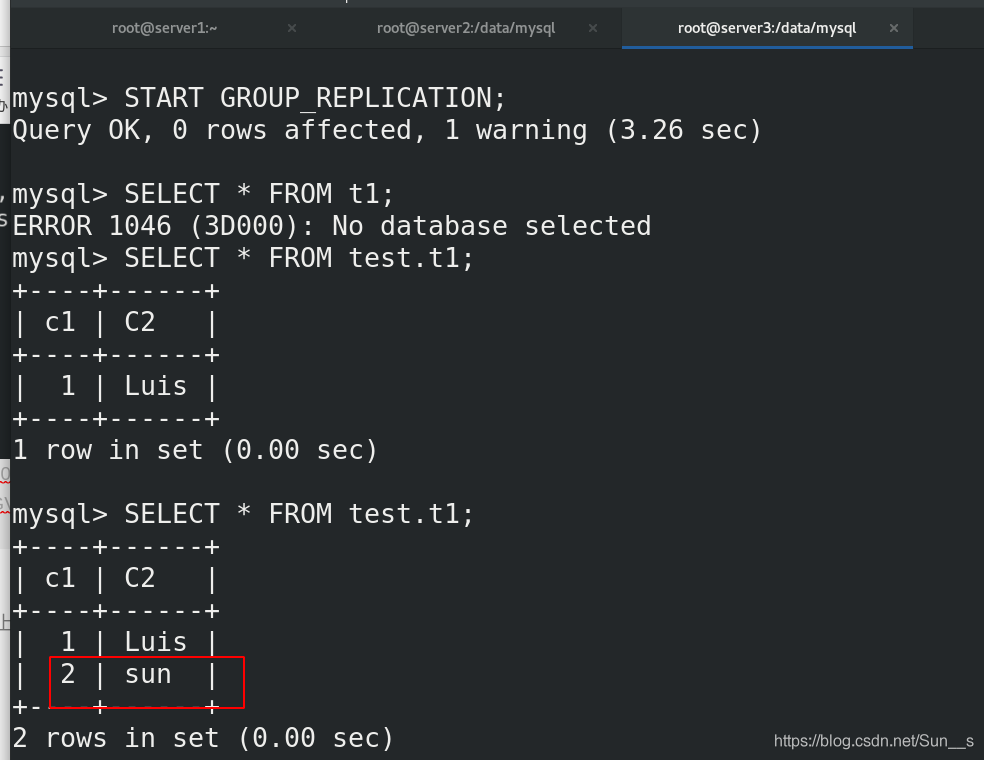Image resolution: width=984 pixels, height=760 pixels.
Task: Click the "1 row in set" line
Action: click(x=195, y=450)
